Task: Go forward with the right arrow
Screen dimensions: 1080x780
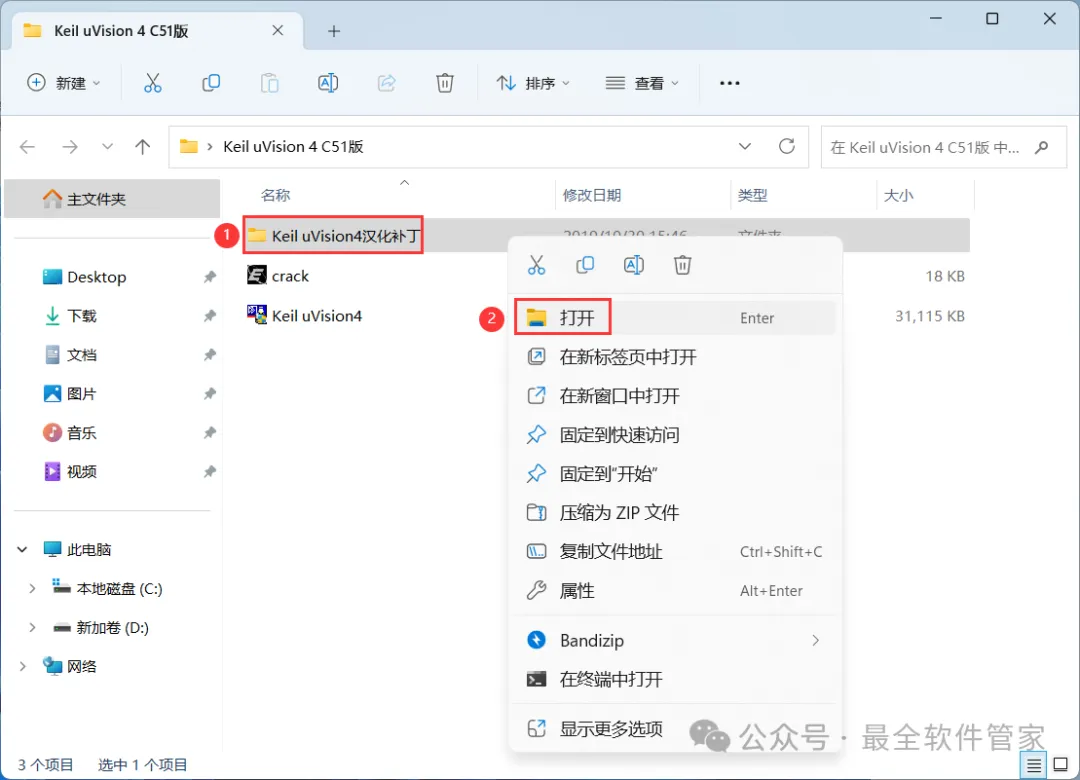Action: 70,147
